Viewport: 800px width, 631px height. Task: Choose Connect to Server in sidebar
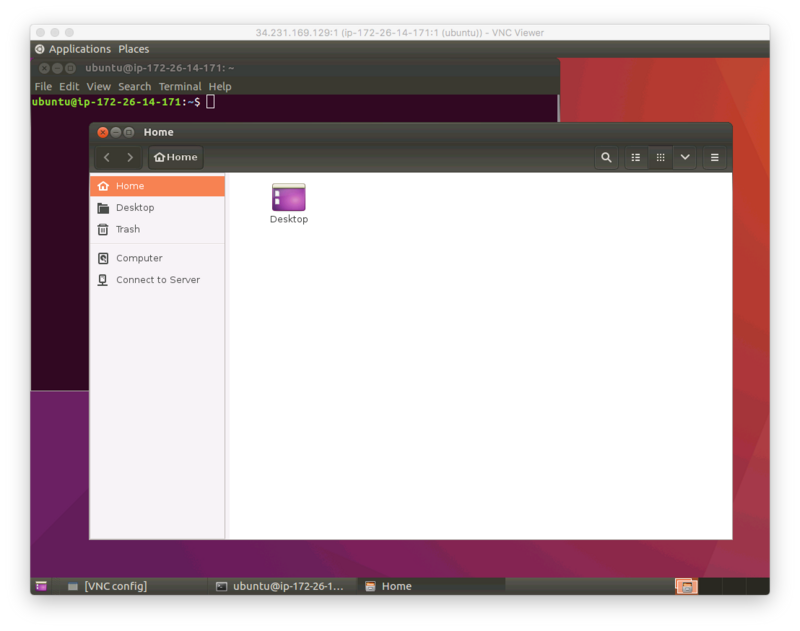tap(157, 280)
